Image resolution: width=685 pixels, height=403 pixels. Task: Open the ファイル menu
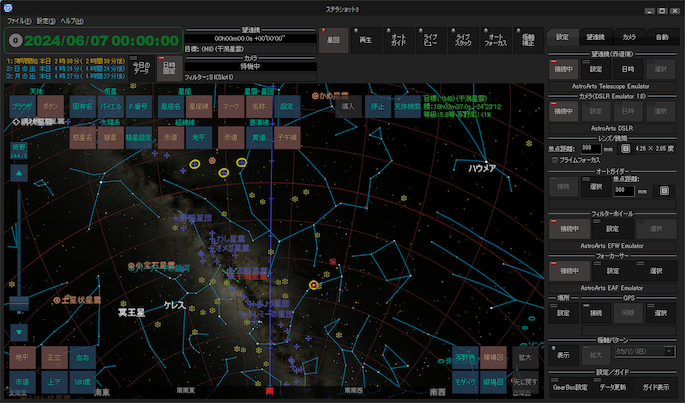point(18,20)
